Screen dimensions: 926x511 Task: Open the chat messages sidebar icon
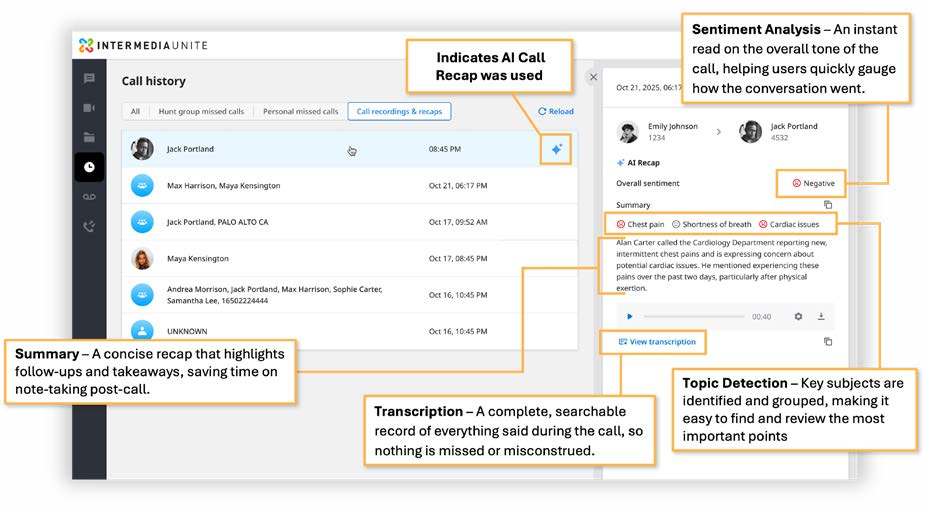[89, 79]
